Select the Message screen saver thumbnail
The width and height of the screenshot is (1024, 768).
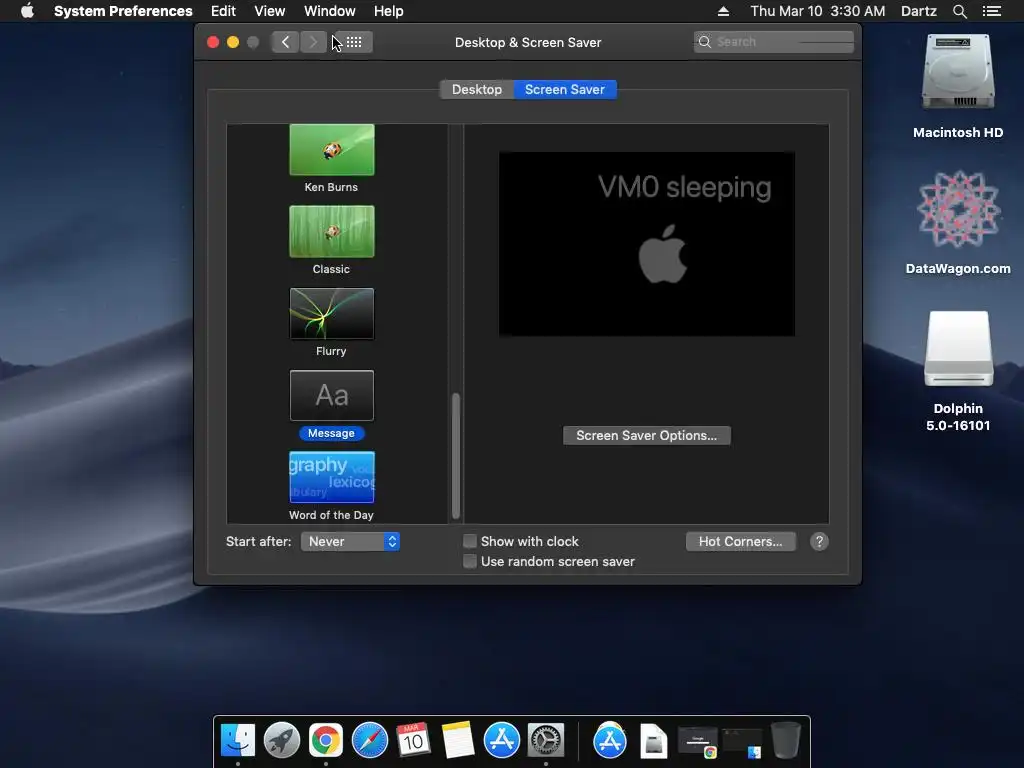tap(332, 396)
